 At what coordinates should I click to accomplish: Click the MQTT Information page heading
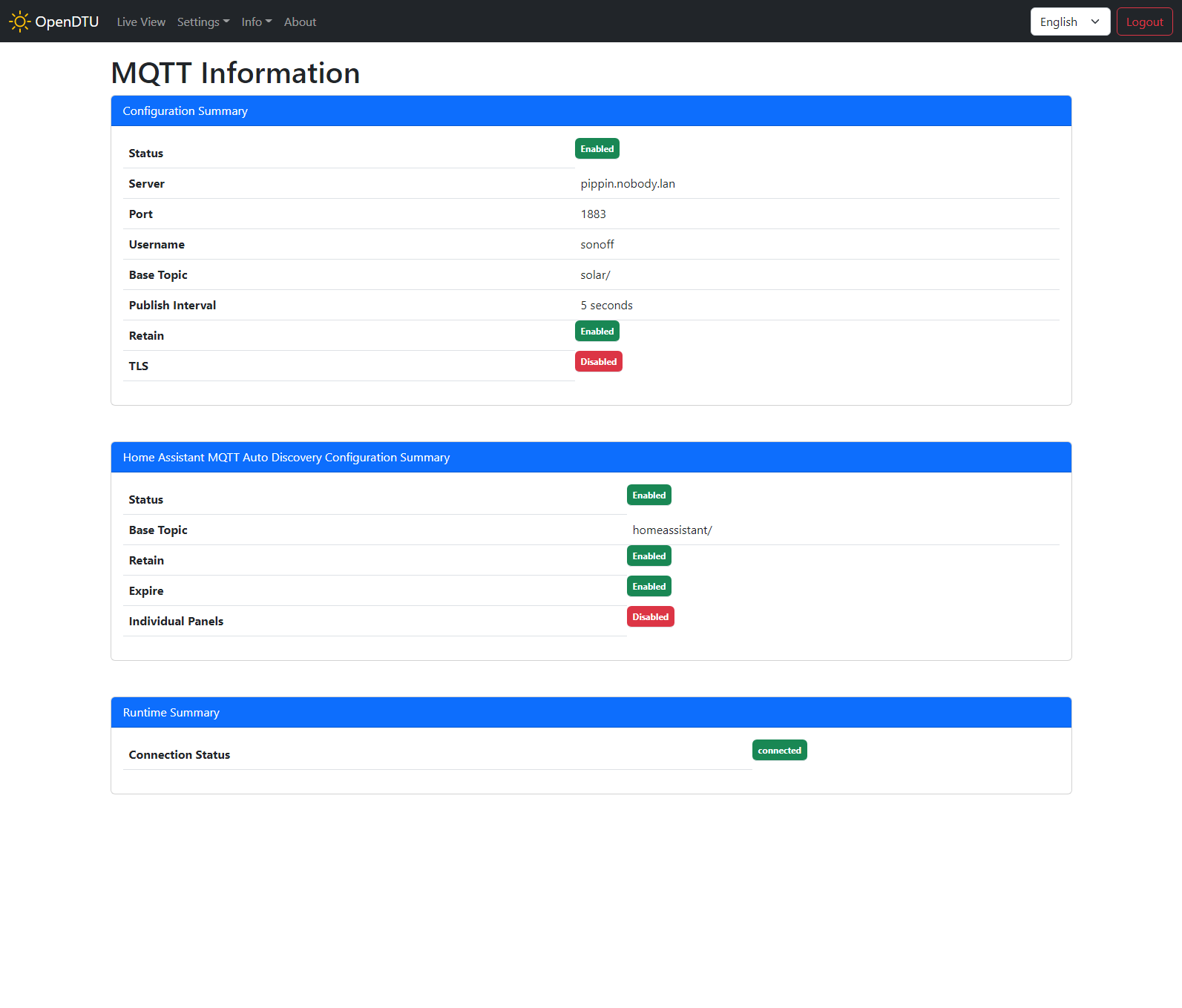(235, 73)
